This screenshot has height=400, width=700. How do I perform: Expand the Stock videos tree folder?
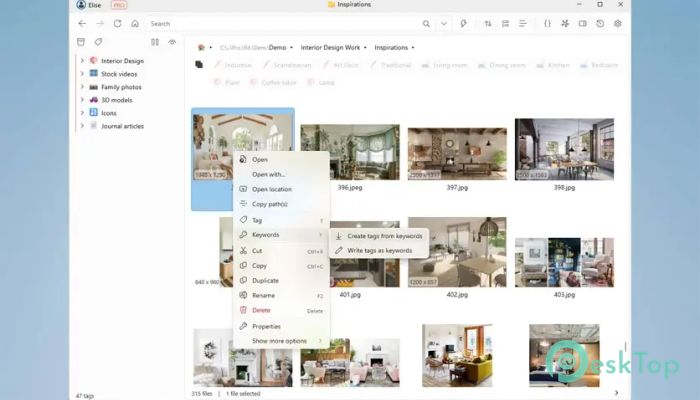(x=82, y=74)
